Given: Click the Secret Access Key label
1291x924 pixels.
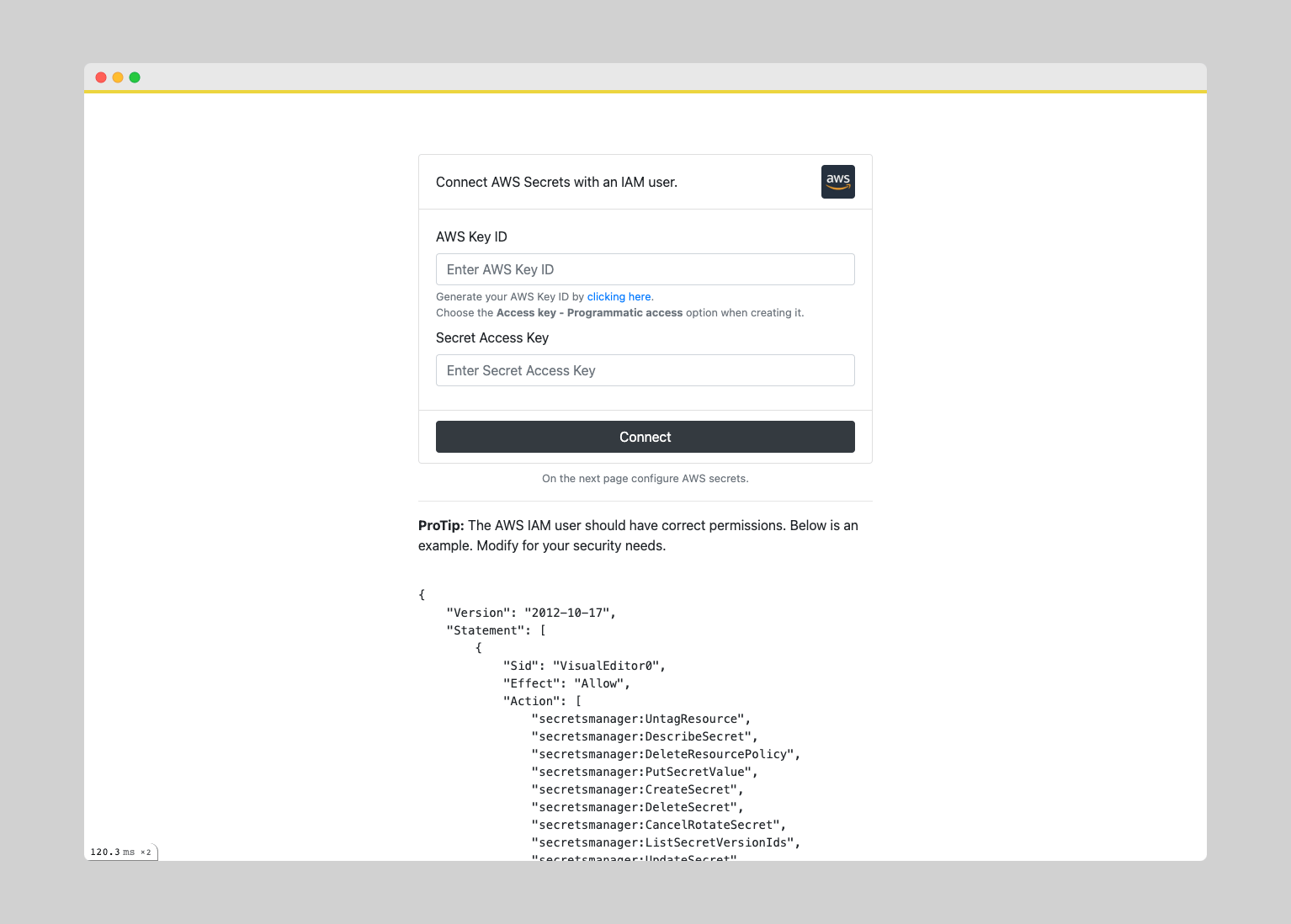Looking at the screenshot, I should [492, 337].
